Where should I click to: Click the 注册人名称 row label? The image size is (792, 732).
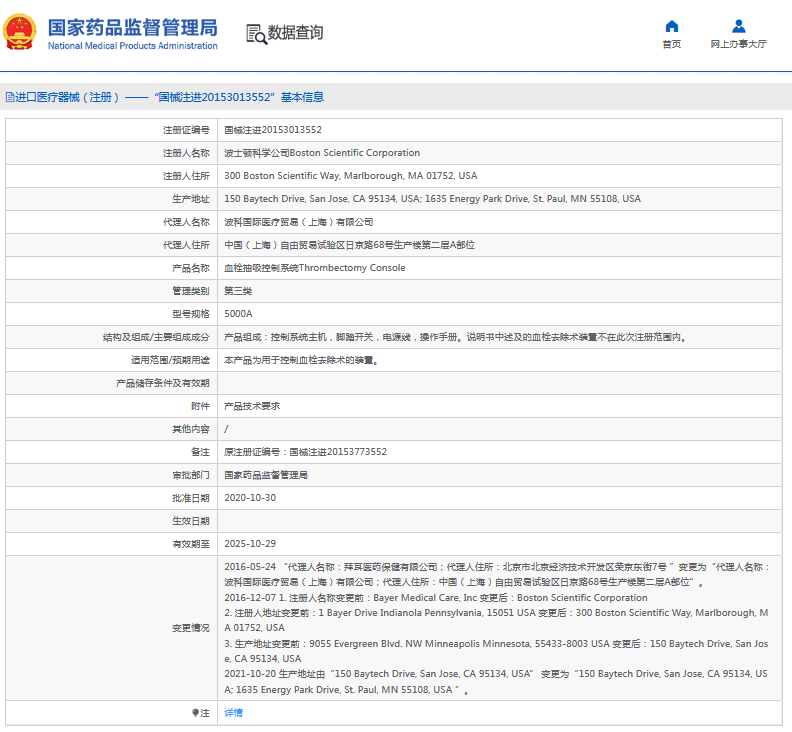click(186, 153)
